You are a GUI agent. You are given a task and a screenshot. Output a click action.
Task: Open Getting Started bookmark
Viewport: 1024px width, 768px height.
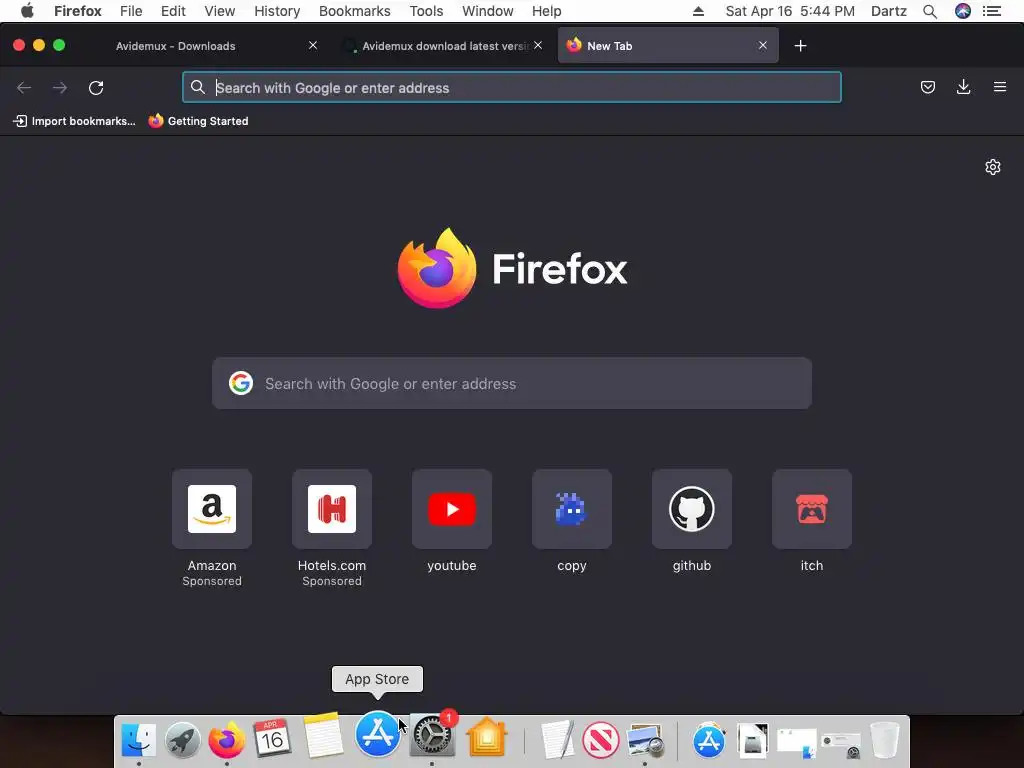[x=199, y=121]
